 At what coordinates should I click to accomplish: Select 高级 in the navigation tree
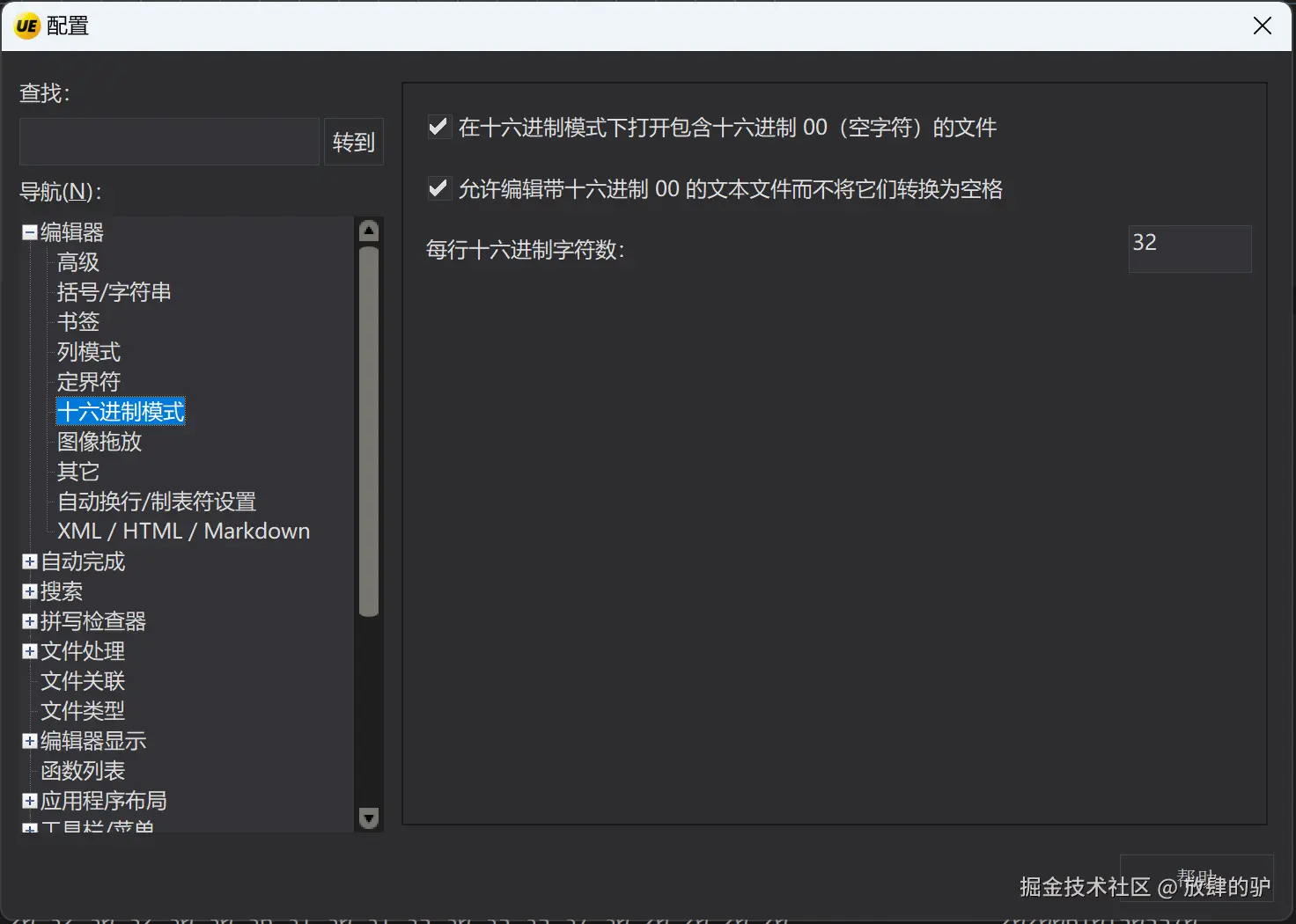coord(78,262)
